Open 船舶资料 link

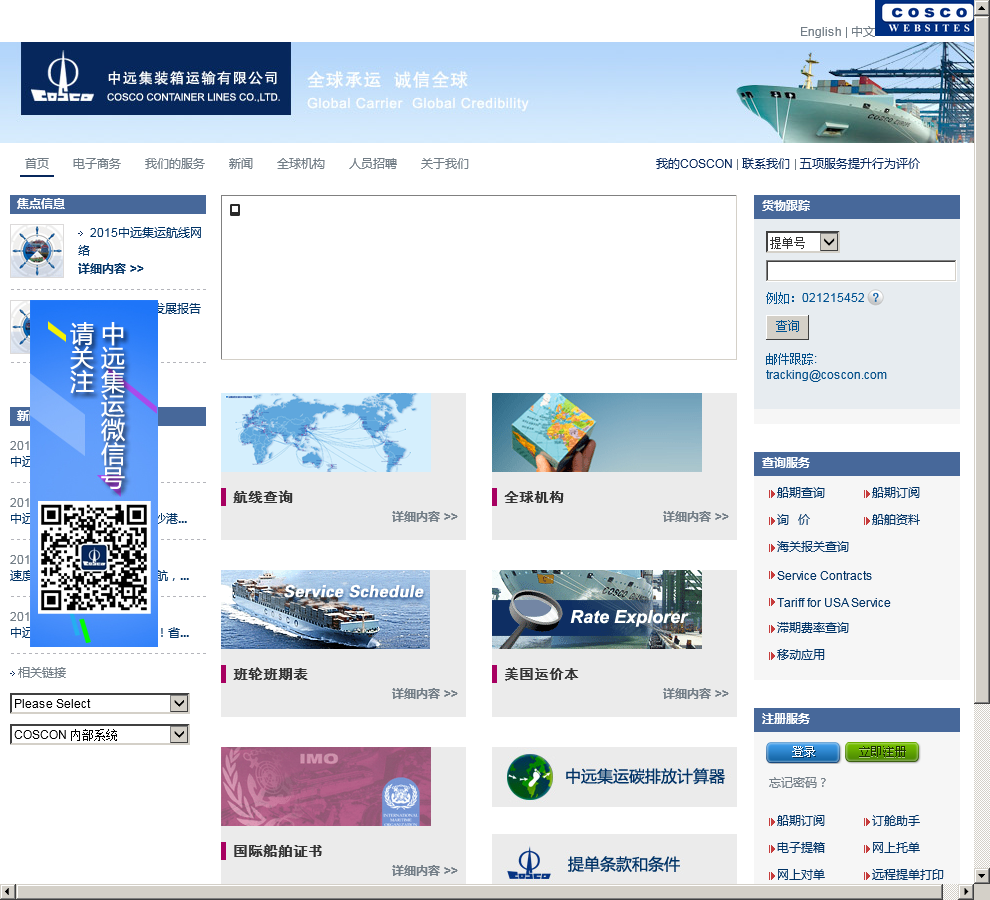tap(895, 520)
